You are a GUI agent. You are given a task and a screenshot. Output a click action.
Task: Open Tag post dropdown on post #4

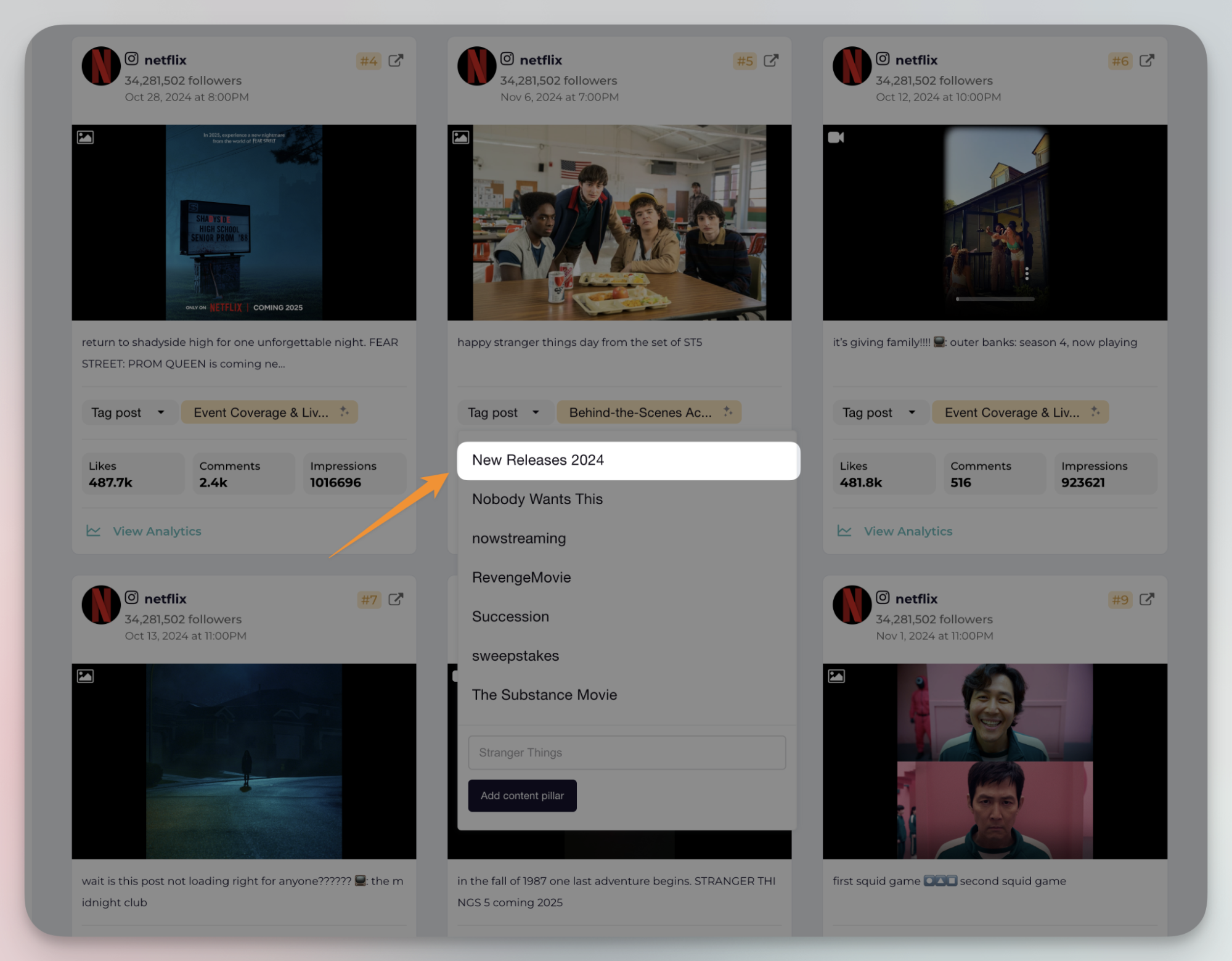tap(129, 412)
